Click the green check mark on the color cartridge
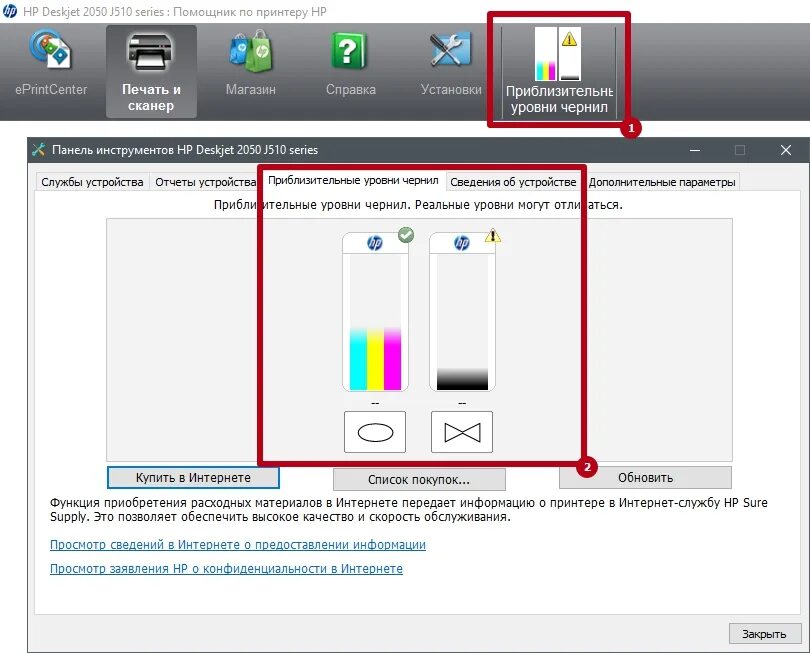The height and width of the screenshot is (653, 810). (406, 235)
